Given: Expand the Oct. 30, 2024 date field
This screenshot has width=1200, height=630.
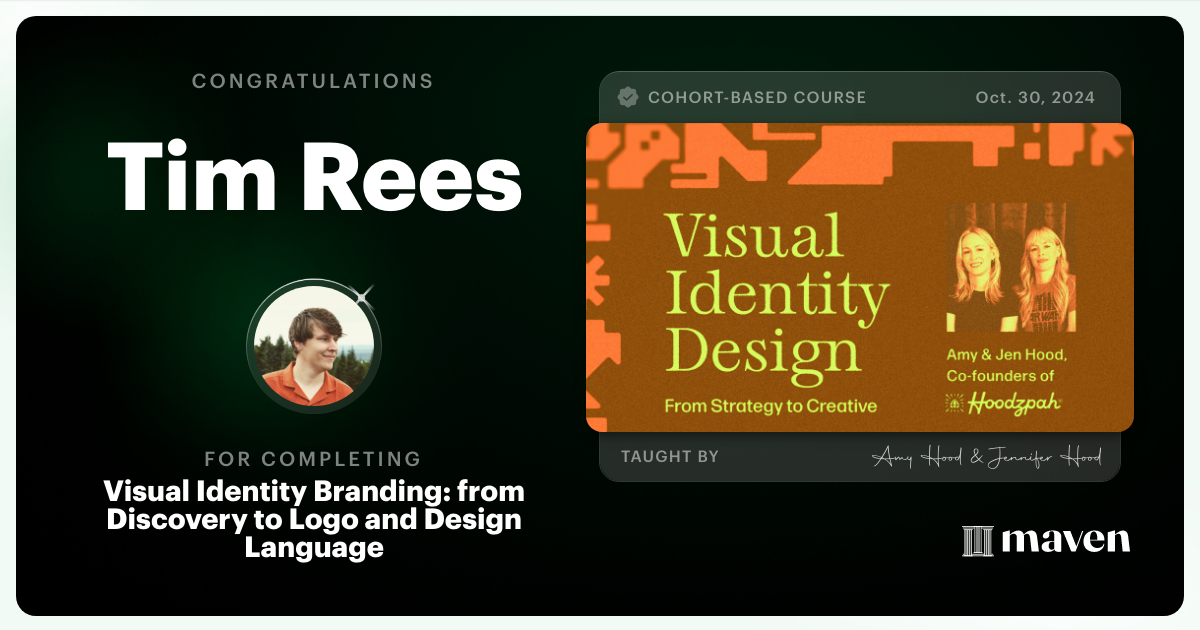Looking at the screenshot, I should click(x=1035, y=97).
